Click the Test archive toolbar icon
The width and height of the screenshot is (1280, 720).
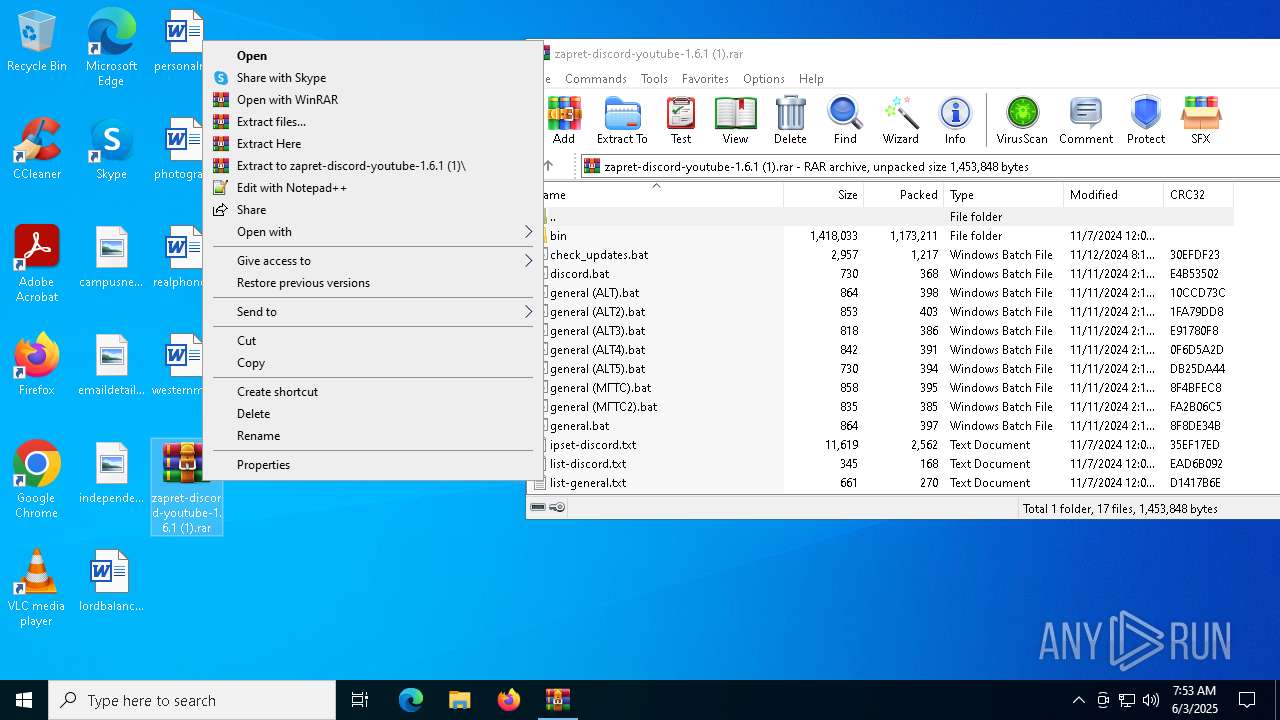pyautogui.click(x=681, y=120)
